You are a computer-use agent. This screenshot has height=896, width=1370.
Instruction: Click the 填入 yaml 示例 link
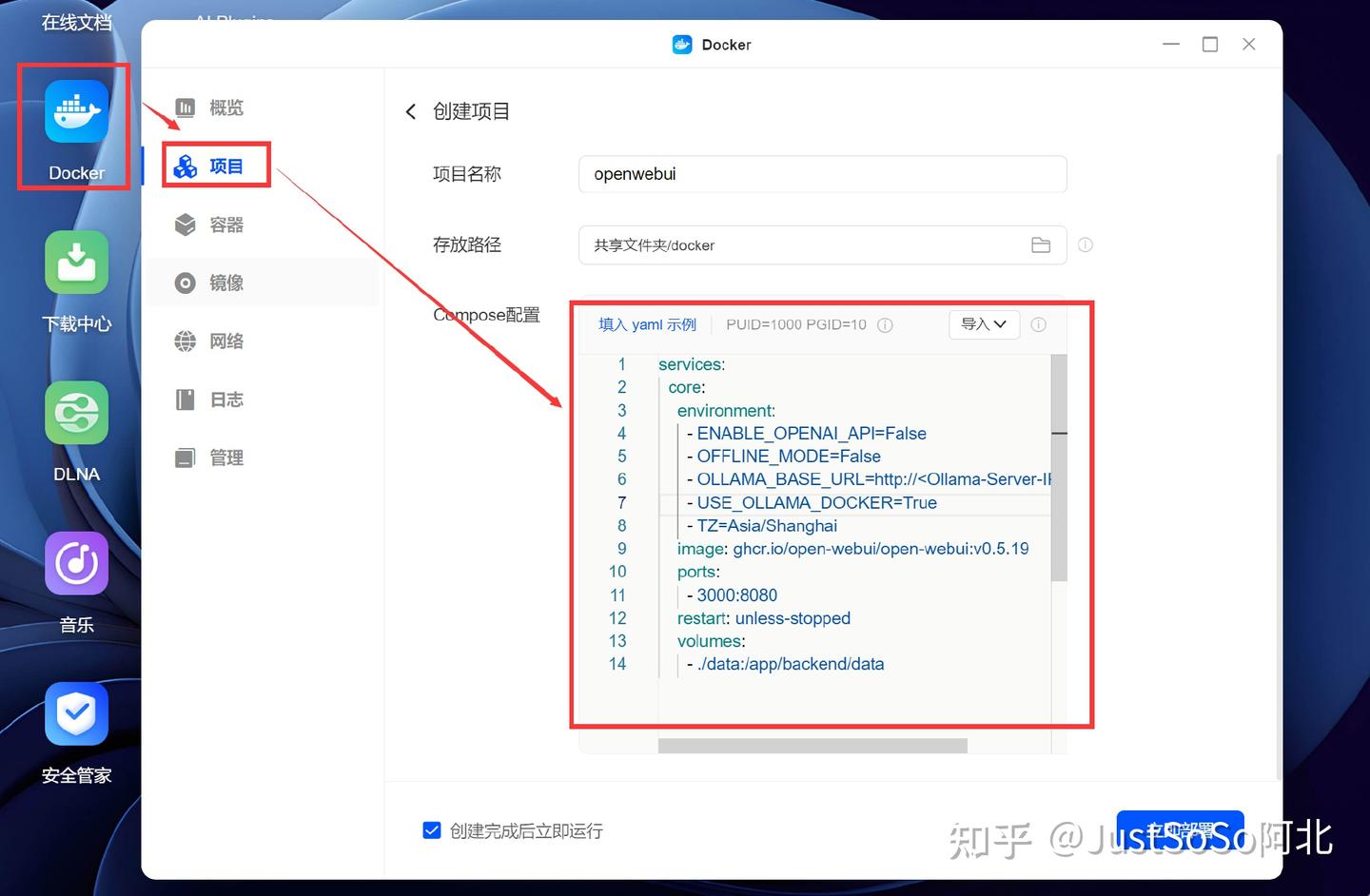(x=647, y=324)
